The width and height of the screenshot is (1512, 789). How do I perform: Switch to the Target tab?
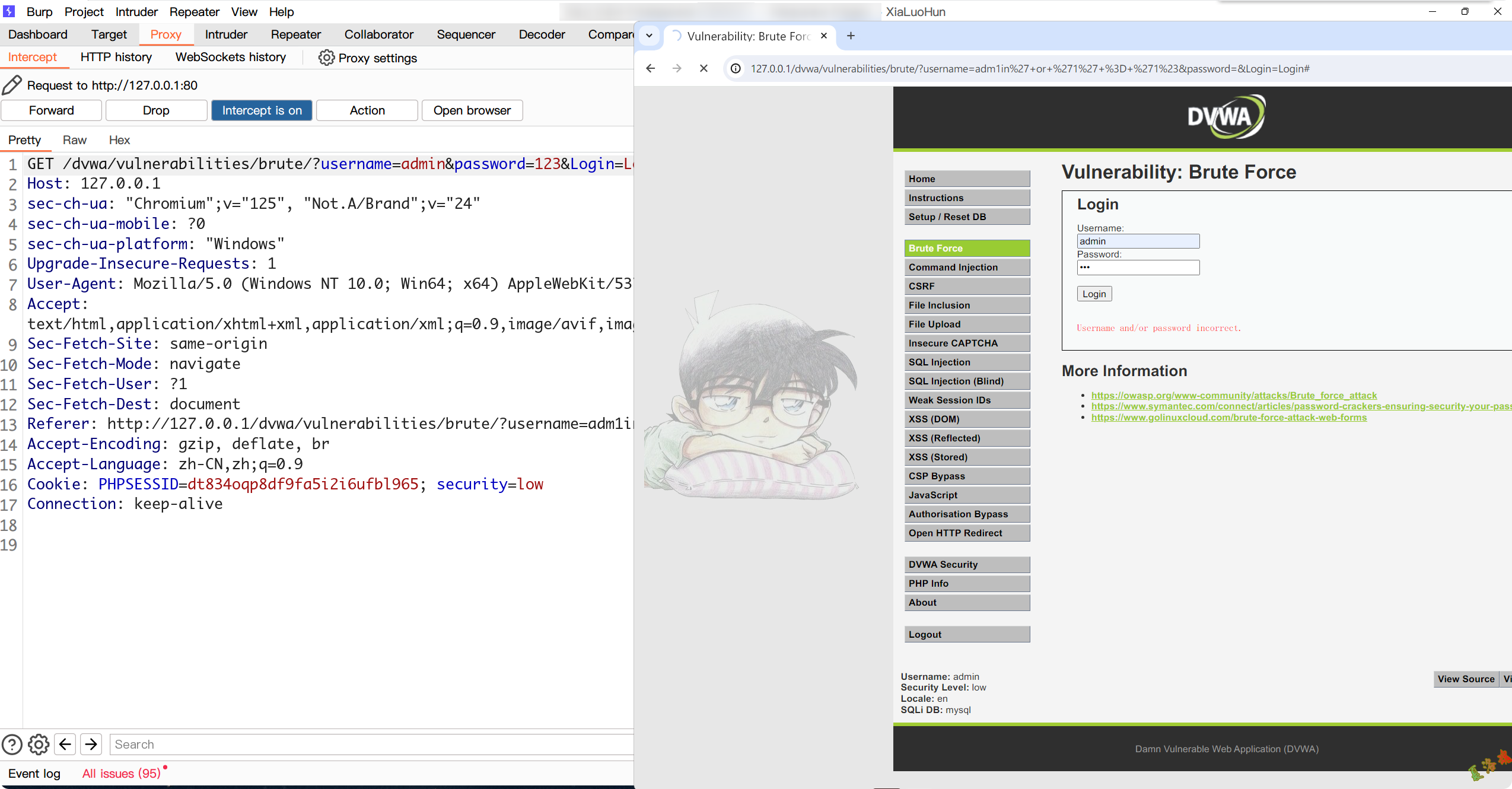coord(109,34)
